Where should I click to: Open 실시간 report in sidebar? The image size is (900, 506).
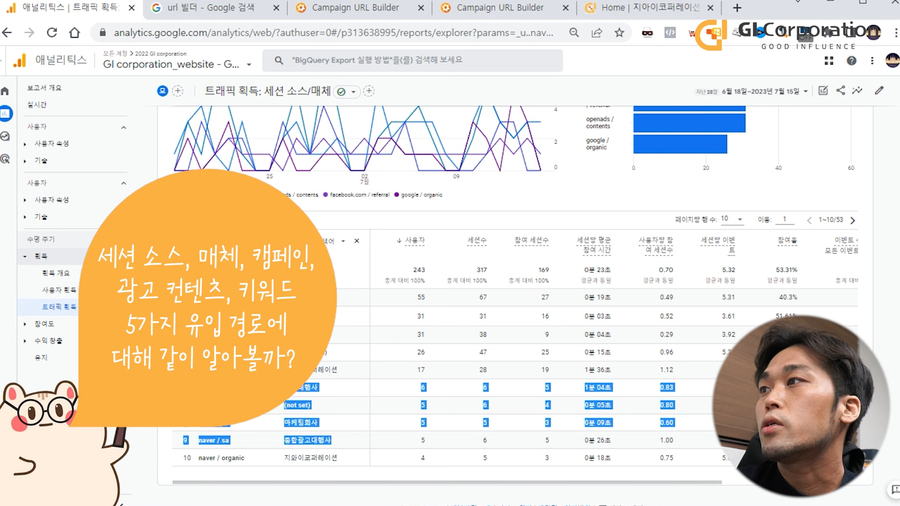tap(37, 104)
